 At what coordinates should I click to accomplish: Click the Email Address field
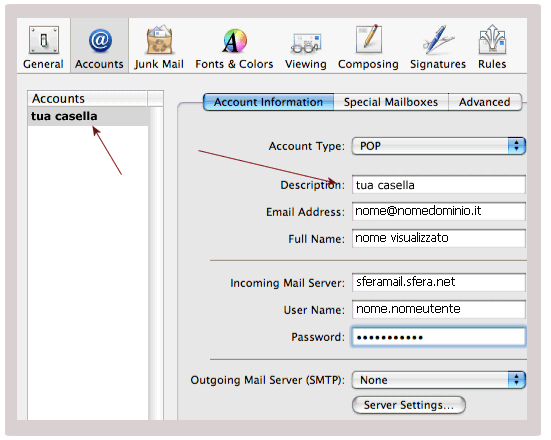439,212
